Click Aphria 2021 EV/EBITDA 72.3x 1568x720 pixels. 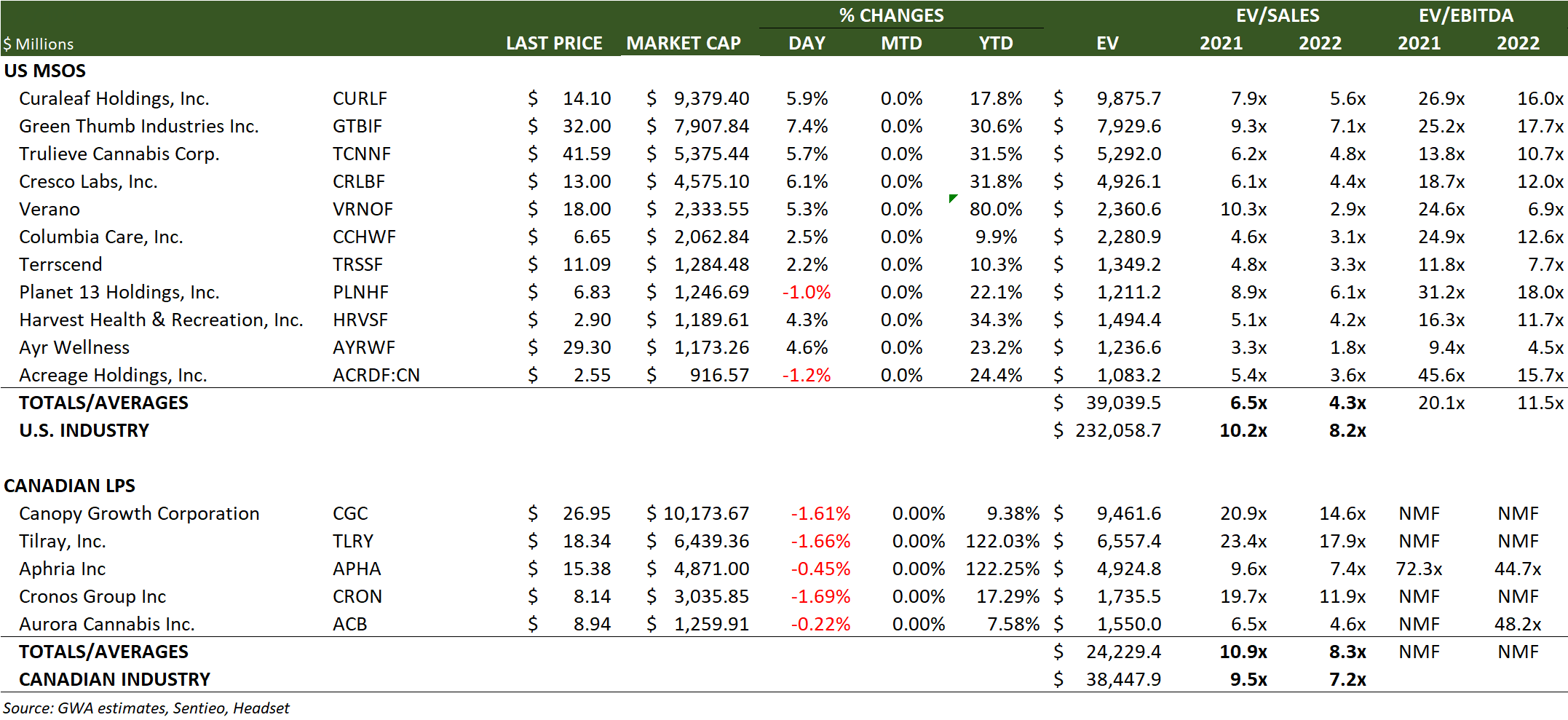click(x=1419, y=569)
